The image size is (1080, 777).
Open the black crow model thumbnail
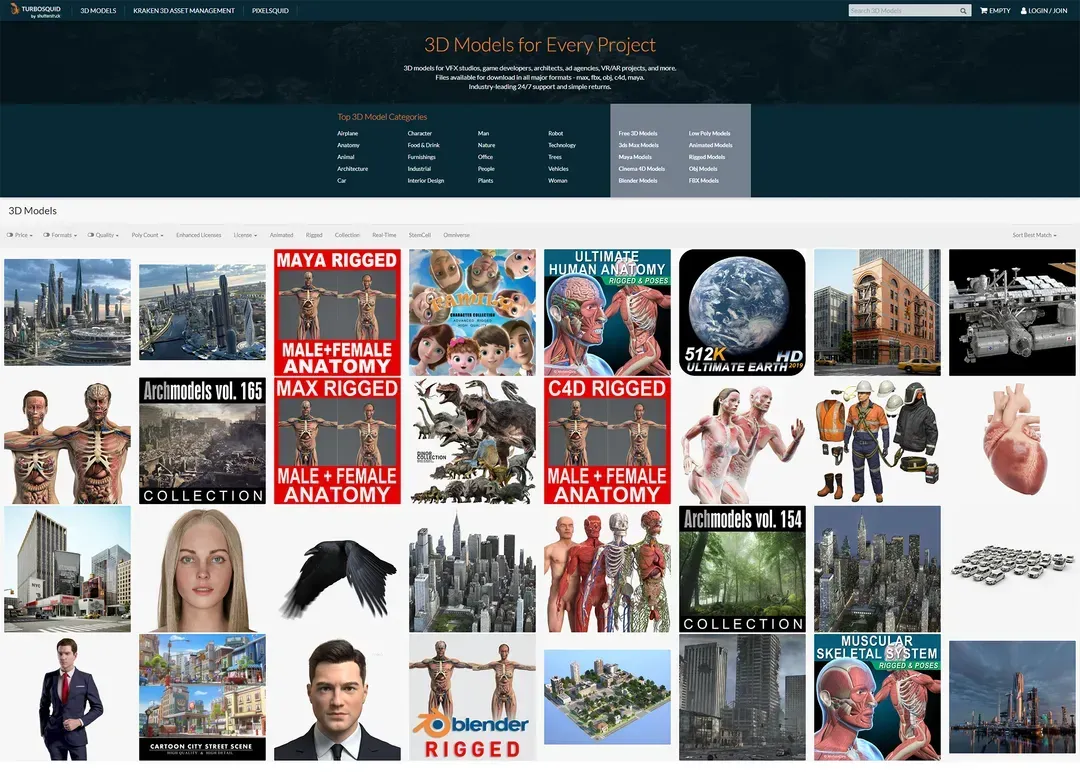coord(337,569)
